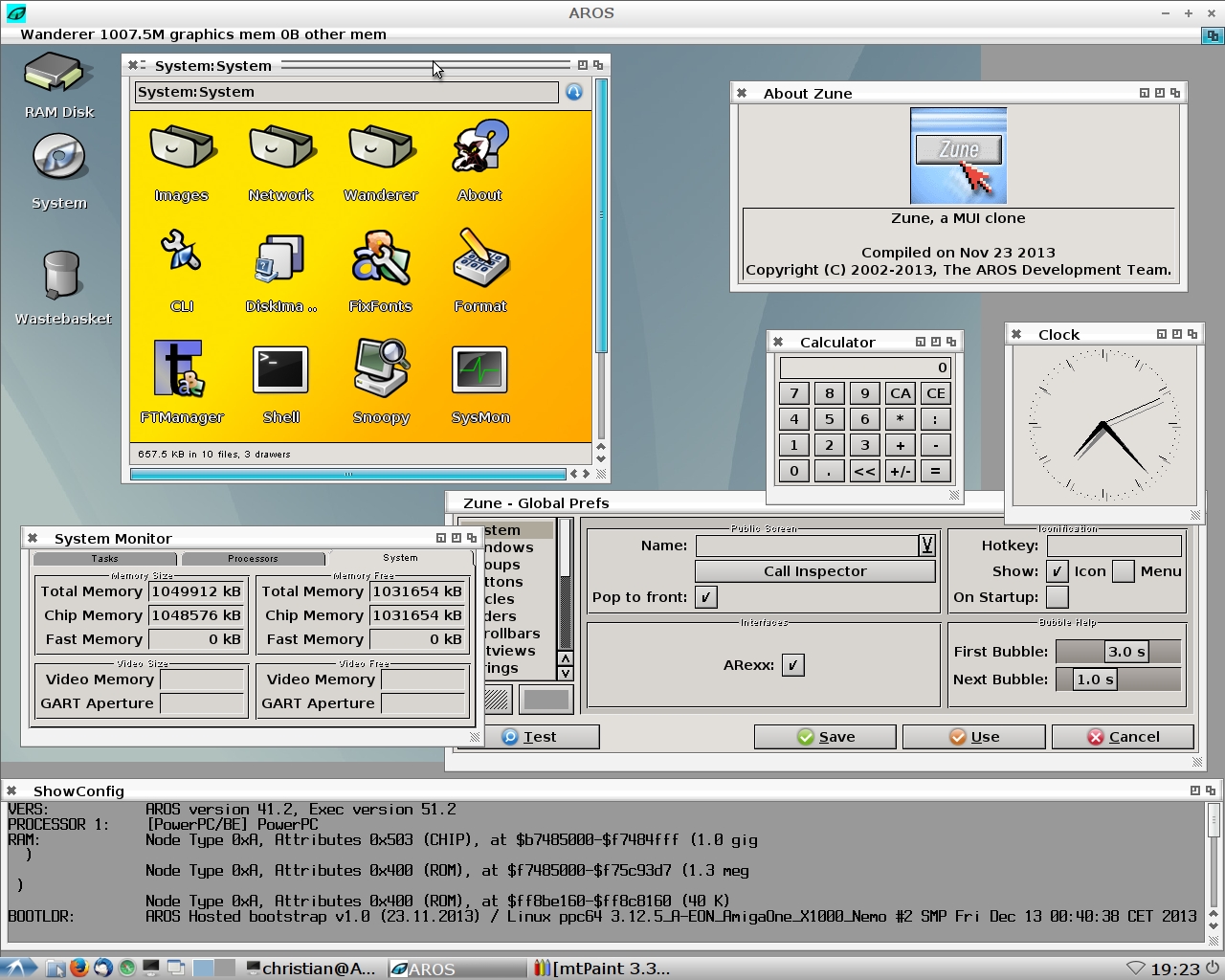This screenshot has height=980, width=1225.
Task: Open the Wastebasket desktop icon
Action: tap(62, 278)
